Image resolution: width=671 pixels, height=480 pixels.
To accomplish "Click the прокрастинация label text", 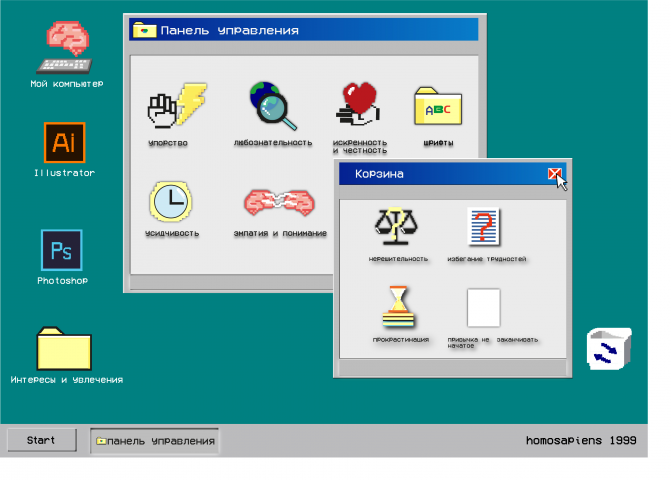I will [401, 340].
